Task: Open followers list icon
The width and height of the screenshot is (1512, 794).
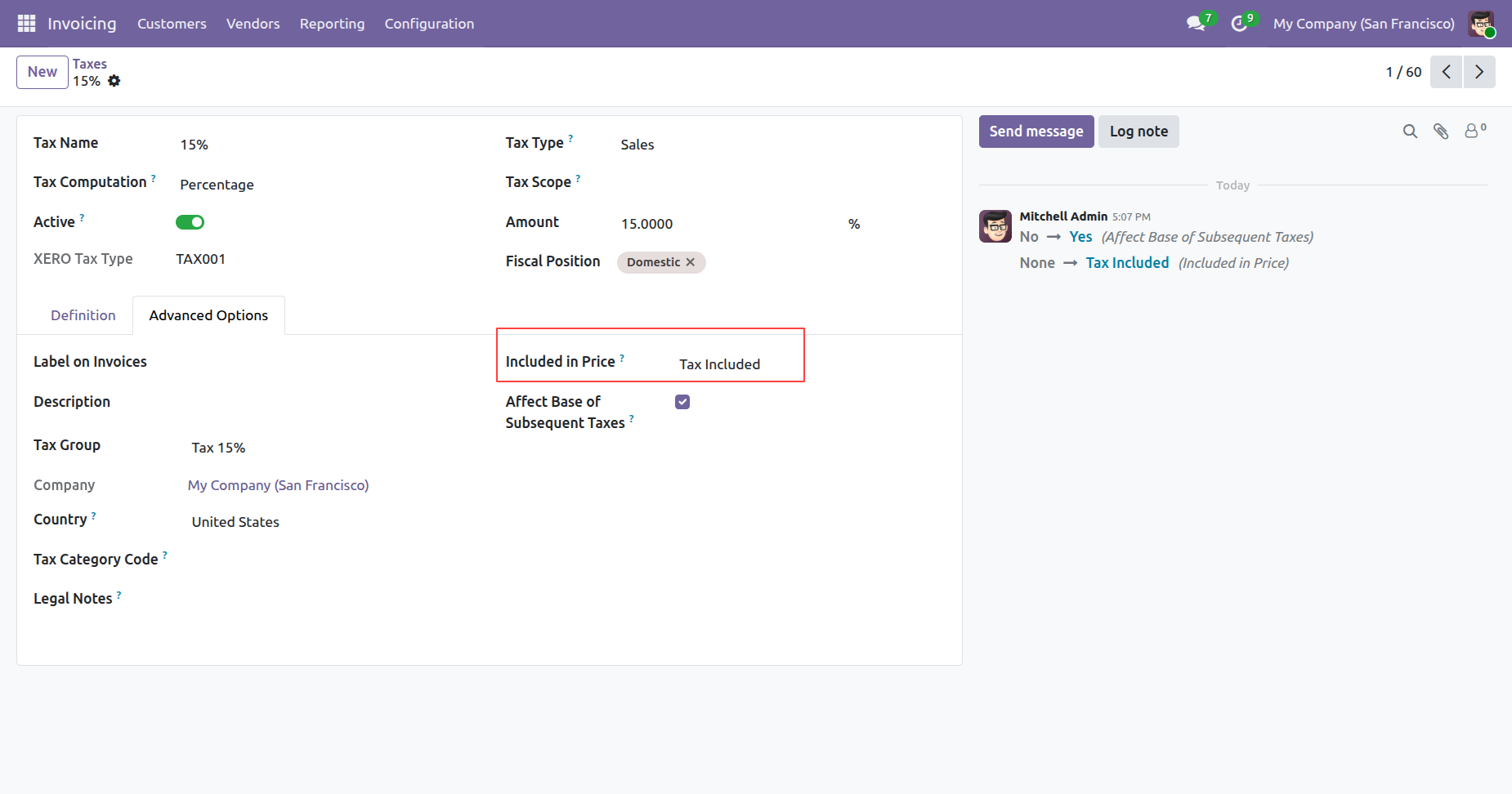Action: tap(1474, 131)
